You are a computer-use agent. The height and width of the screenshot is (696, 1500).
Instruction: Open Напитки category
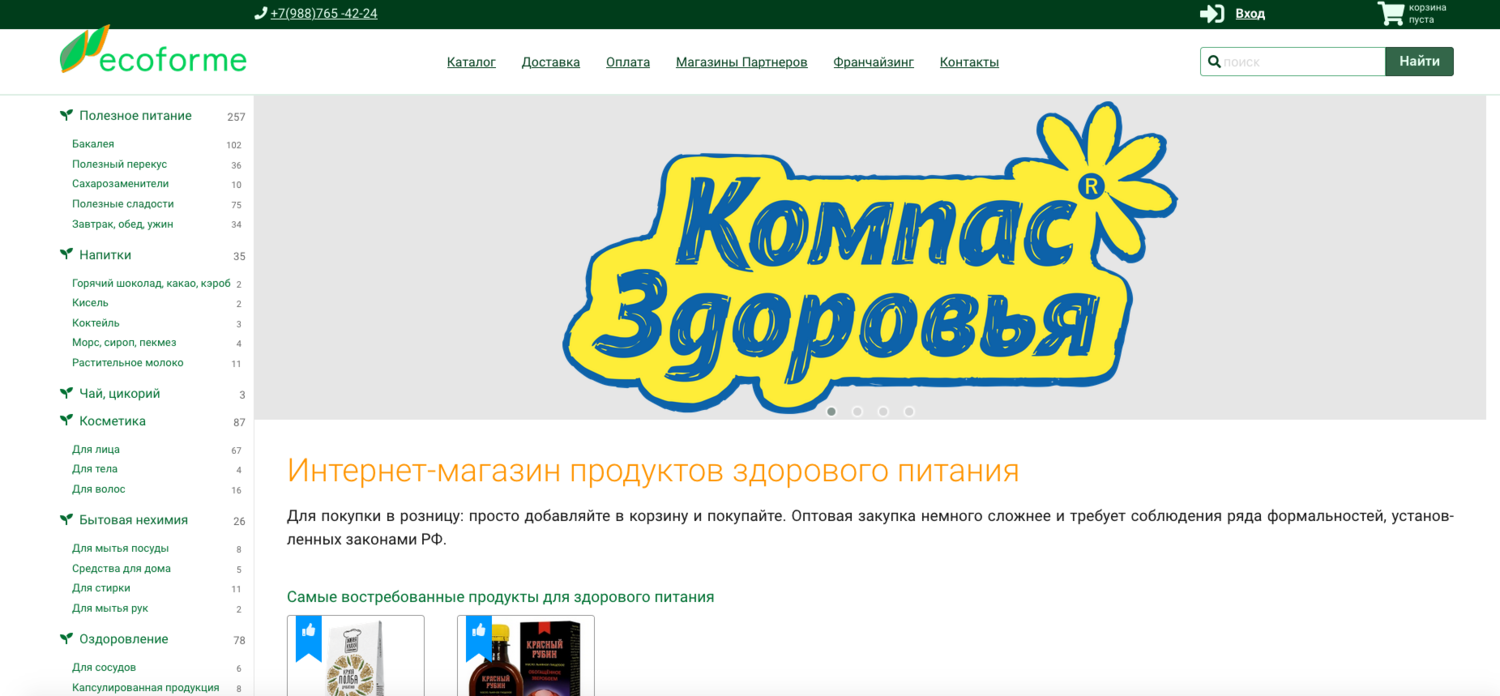pos(105,255)
